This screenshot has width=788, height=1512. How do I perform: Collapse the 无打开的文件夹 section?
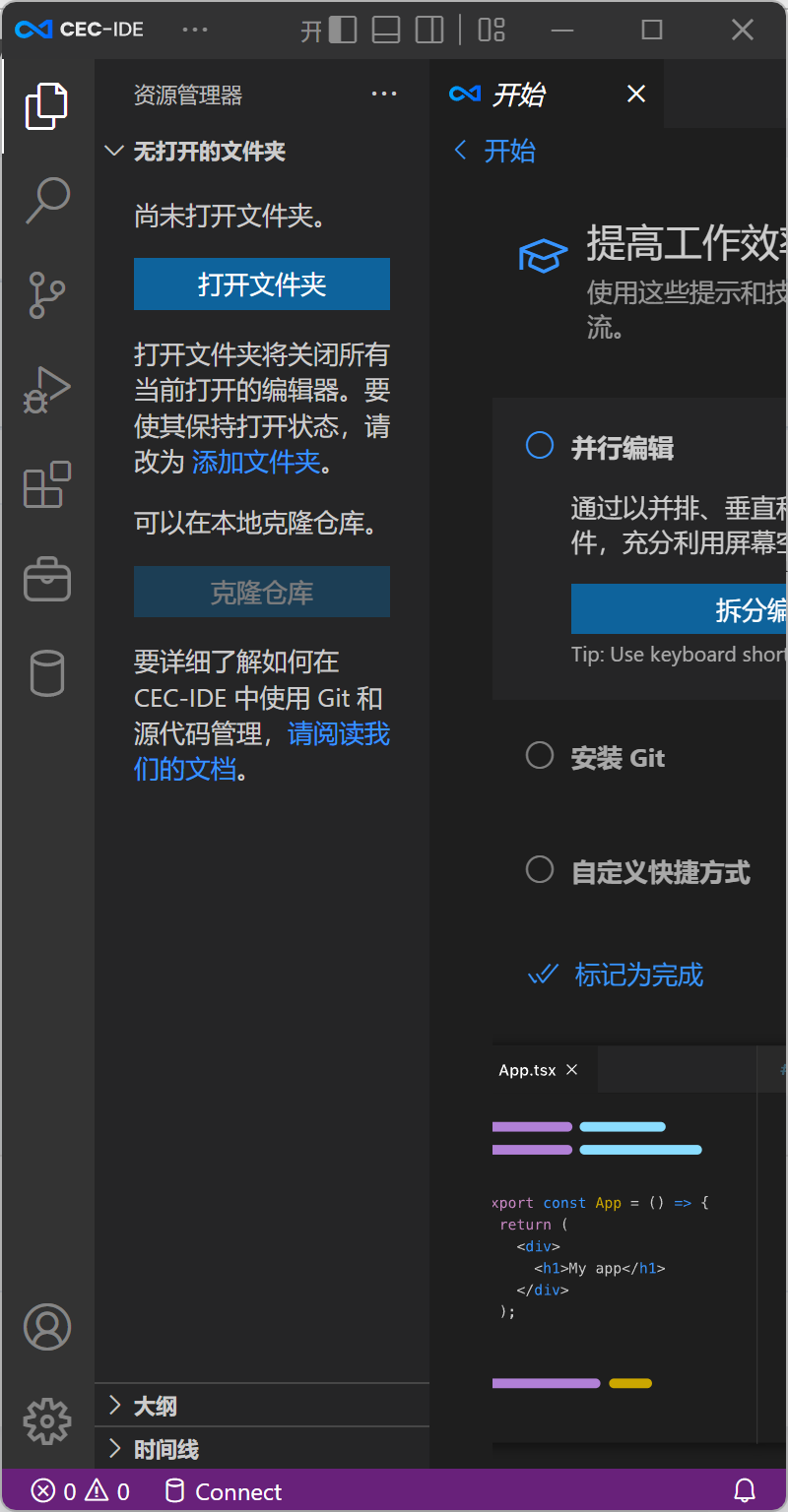click(262, 152)
